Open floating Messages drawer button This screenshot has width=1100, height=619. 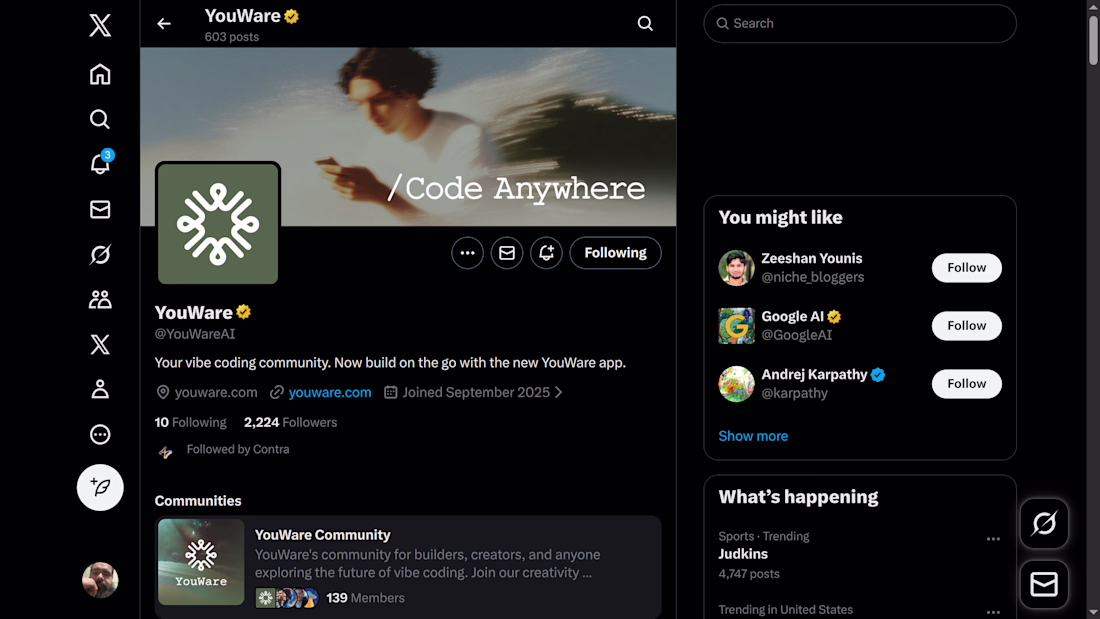pos(1044,584)
